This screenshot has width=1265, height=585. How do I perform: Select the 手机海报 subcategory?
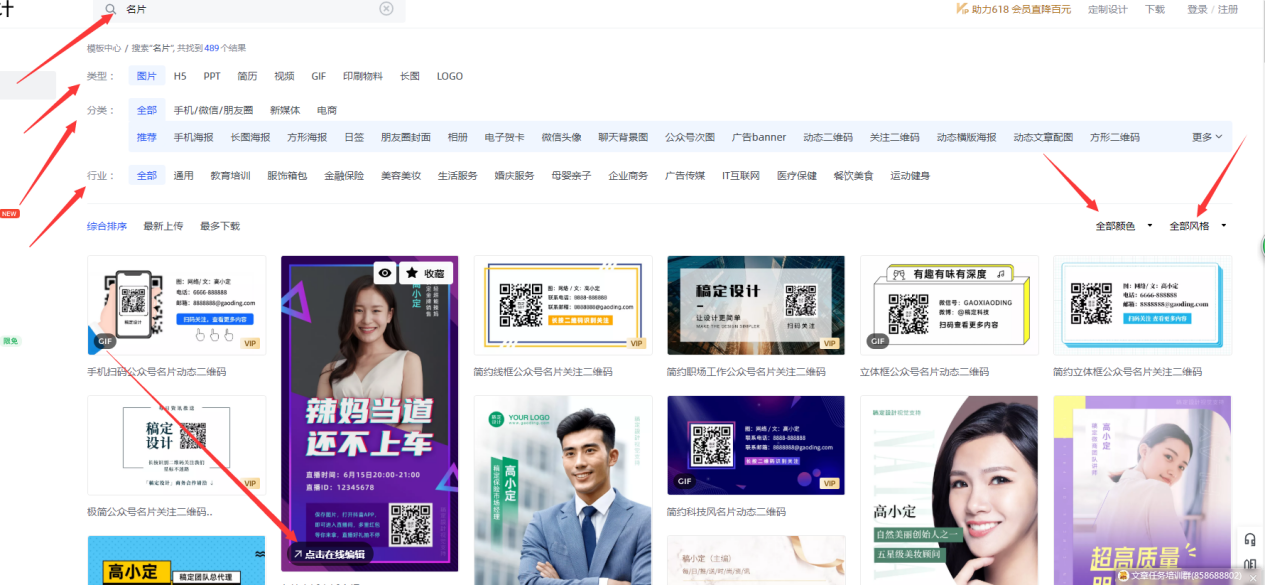click(193, 137)
